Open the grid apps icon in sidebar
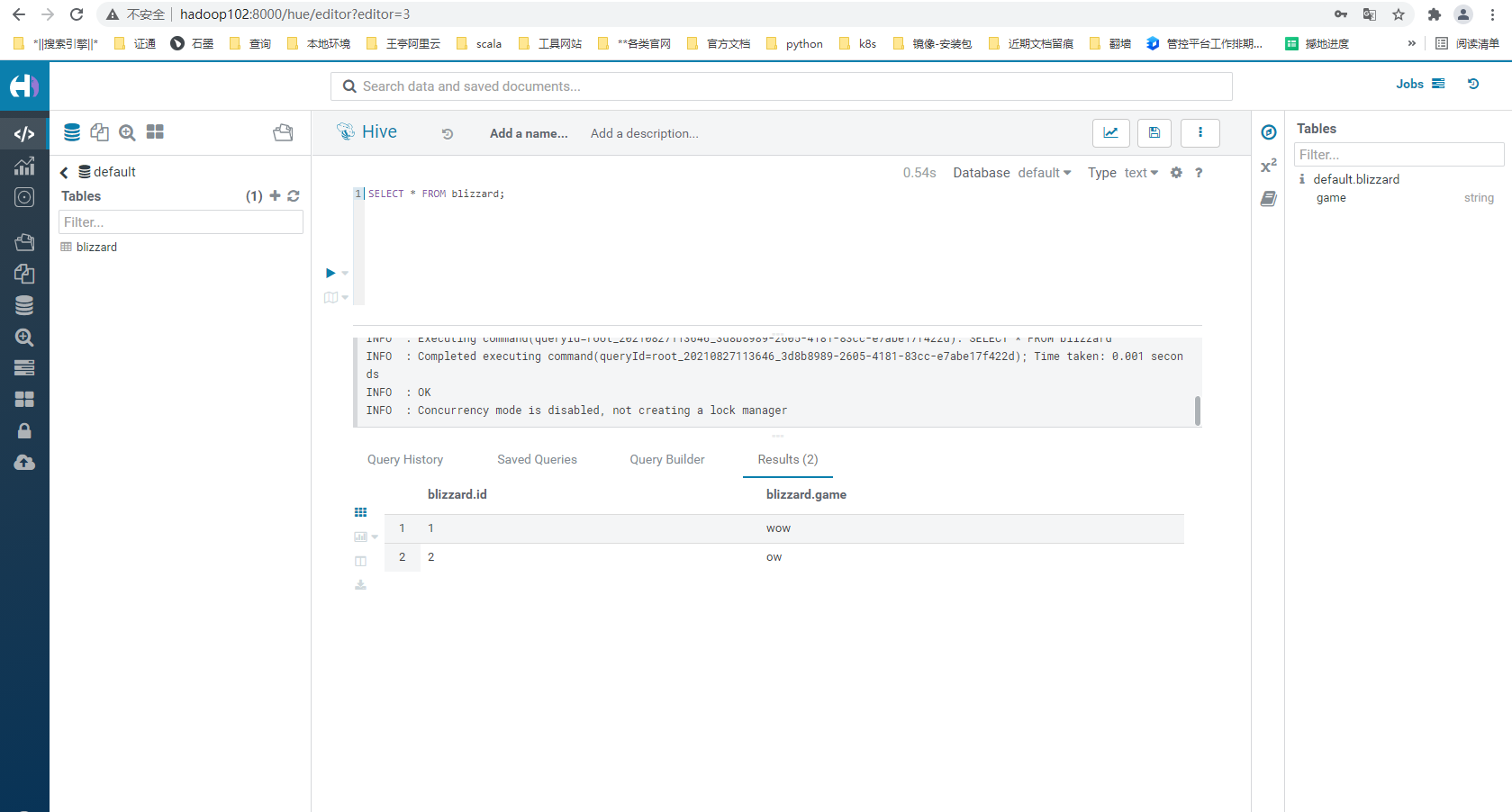Image resolution: width=1512 pixels, height=812 pixels. tap(24, 399)
